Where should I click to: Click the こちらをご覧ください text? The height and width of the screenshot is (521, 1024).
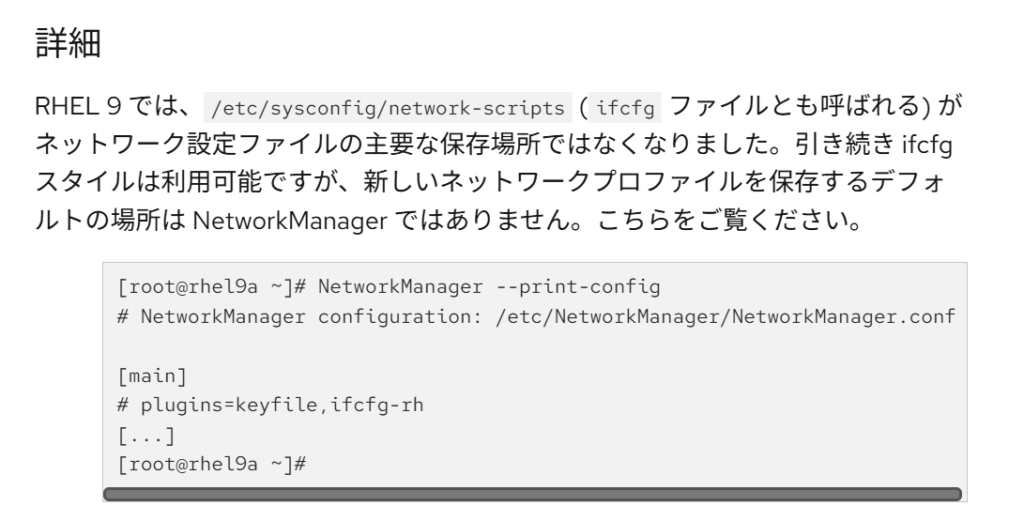pyautogui.click(x=735, y=218)
